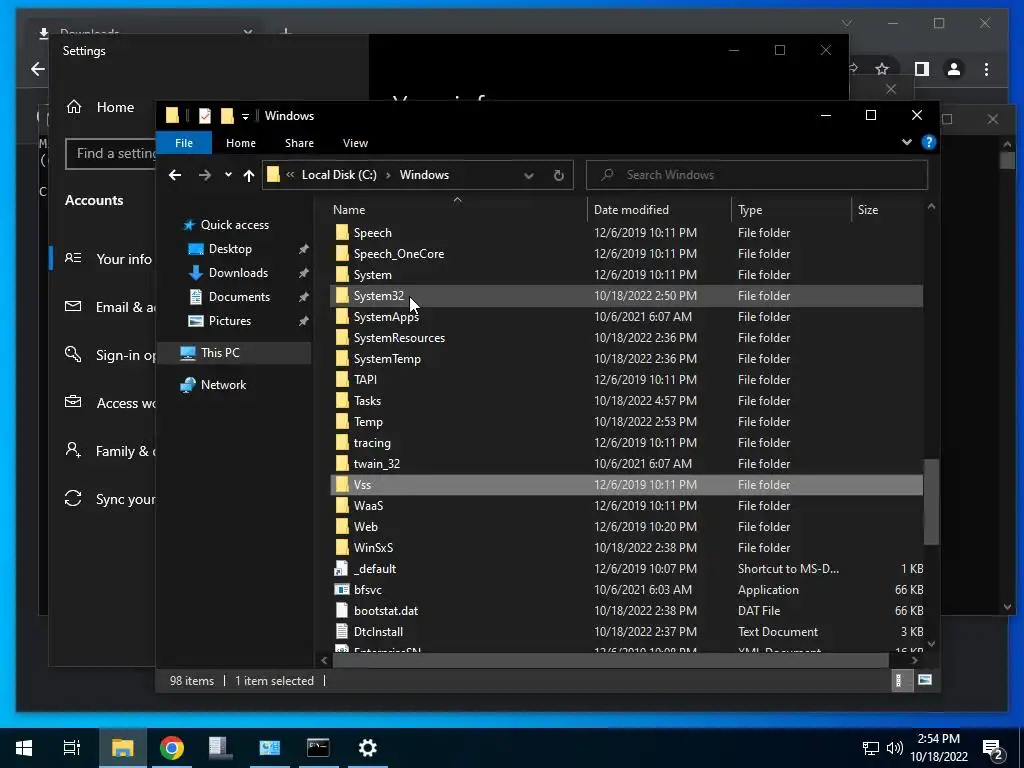The height and width of the screenshot is (768, 1024).
Task: Click Home in Settings window
Action: [x=102, y=107]
